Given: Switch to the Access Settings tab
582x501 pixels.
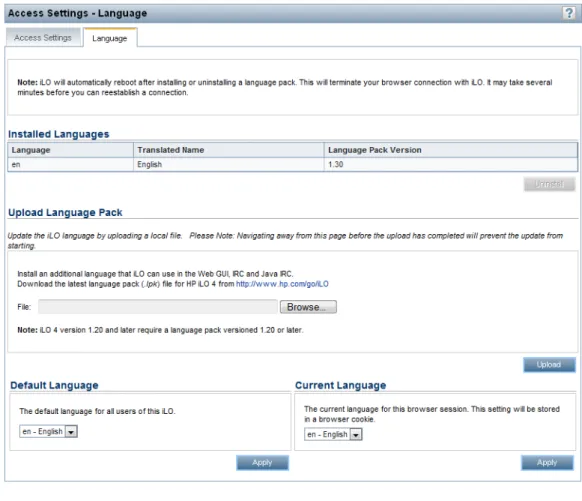Looking at the screenshot, I should point(43,38).
